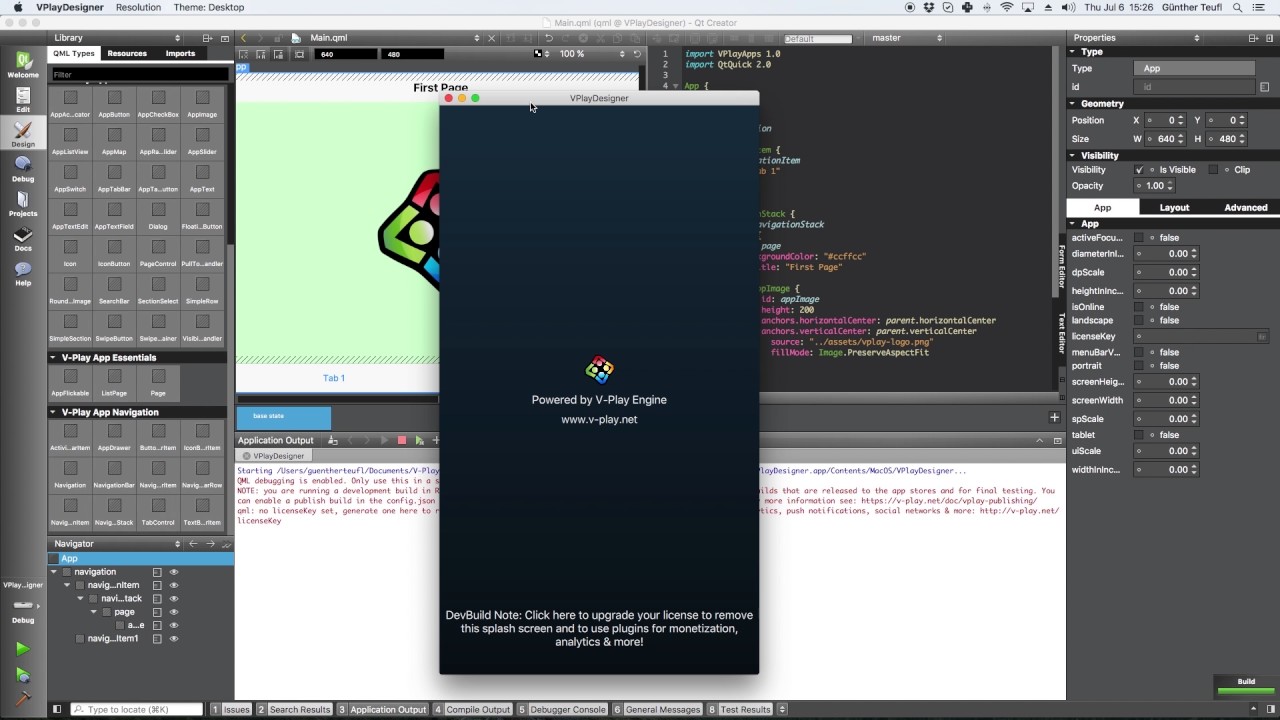Image resolution: width=1280 pixels, height=720 pixels.
Task: Open the Projects mode icon
Action: tap(23, 203)
